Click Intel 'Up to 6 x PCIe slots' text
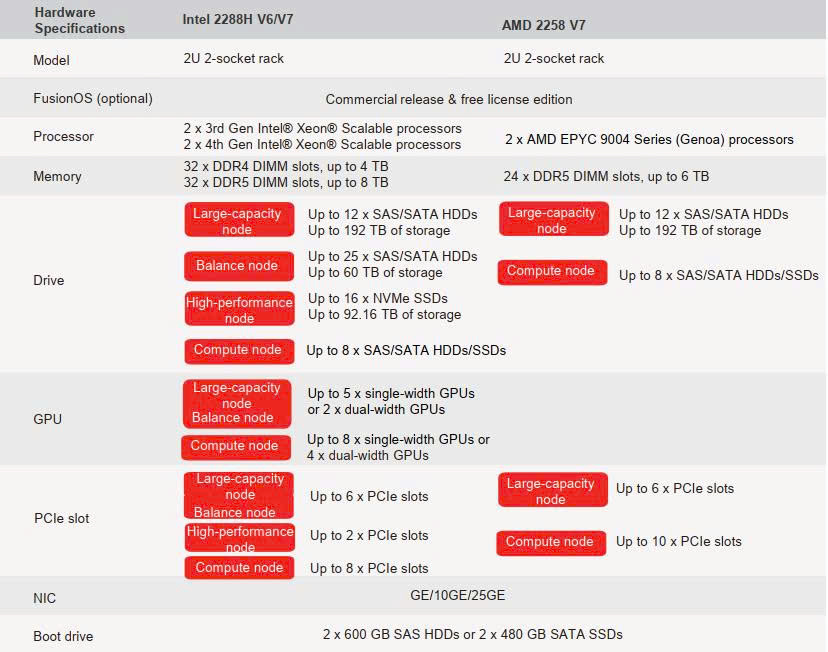Screen dimensions: 828x652 (369, 496)
